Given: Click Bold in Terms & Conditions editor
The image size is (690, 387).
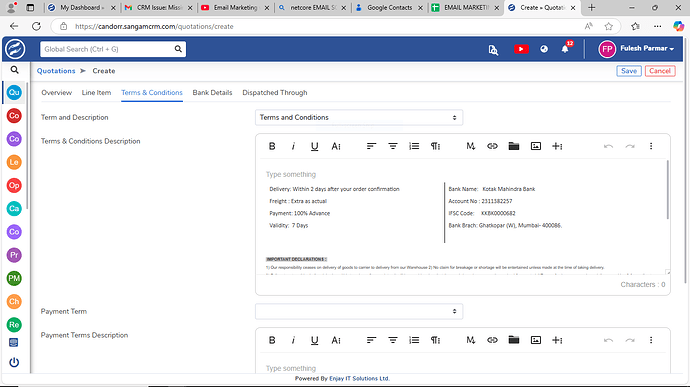Looking at the screenshot, I should 272,146.
